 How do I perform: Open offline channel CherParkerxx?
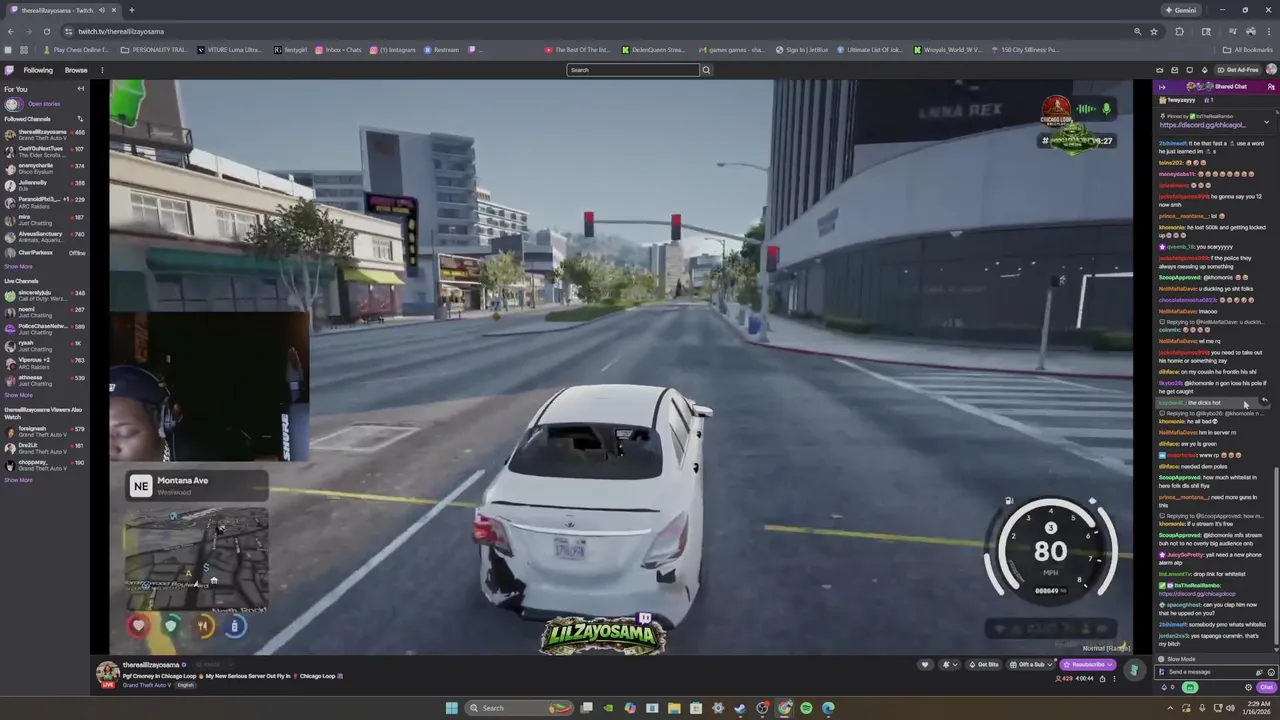coord(44,253)
